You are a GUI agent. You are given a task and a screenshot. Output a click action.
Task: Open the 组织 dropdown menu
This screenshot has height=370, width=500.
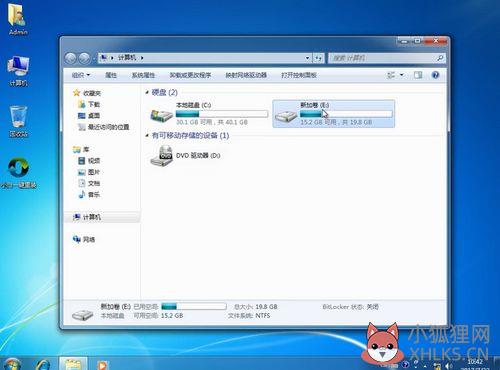tap(81, 75)
